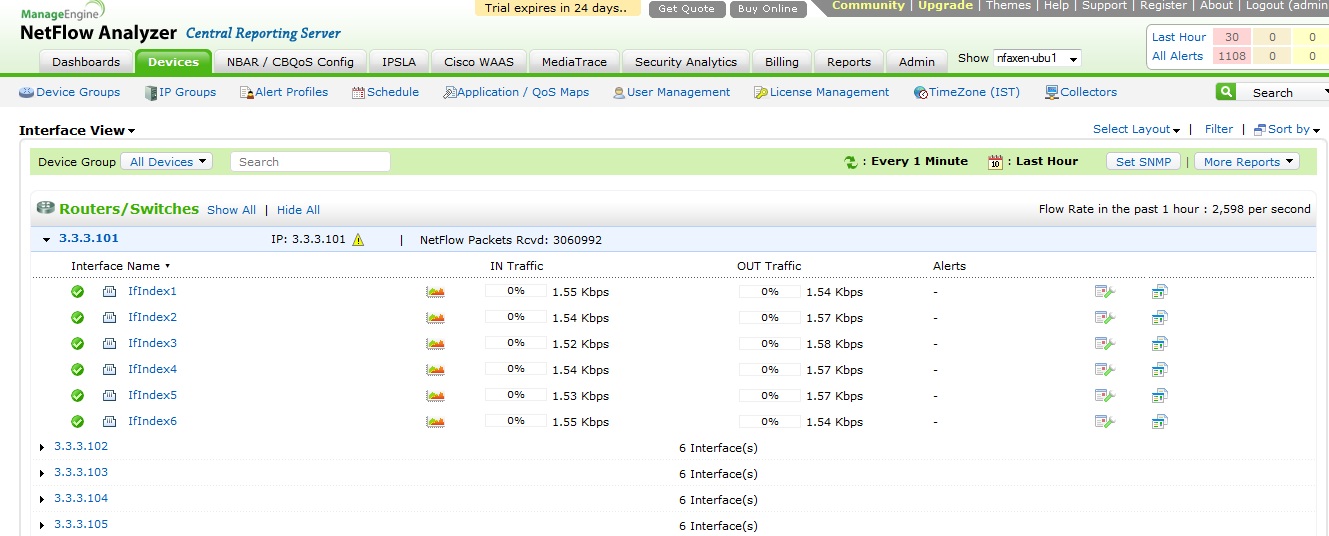
Task: Open the IfIndex3 interface link
Action: 152,343
